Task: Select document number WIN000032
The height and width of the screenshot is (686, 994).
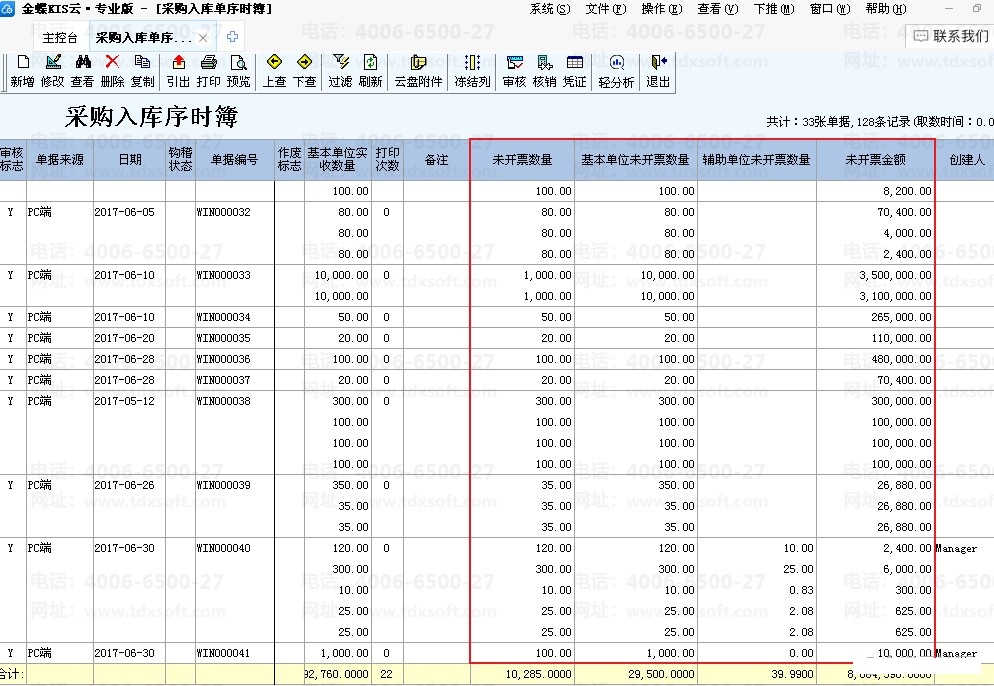Action: click(223, 212)
